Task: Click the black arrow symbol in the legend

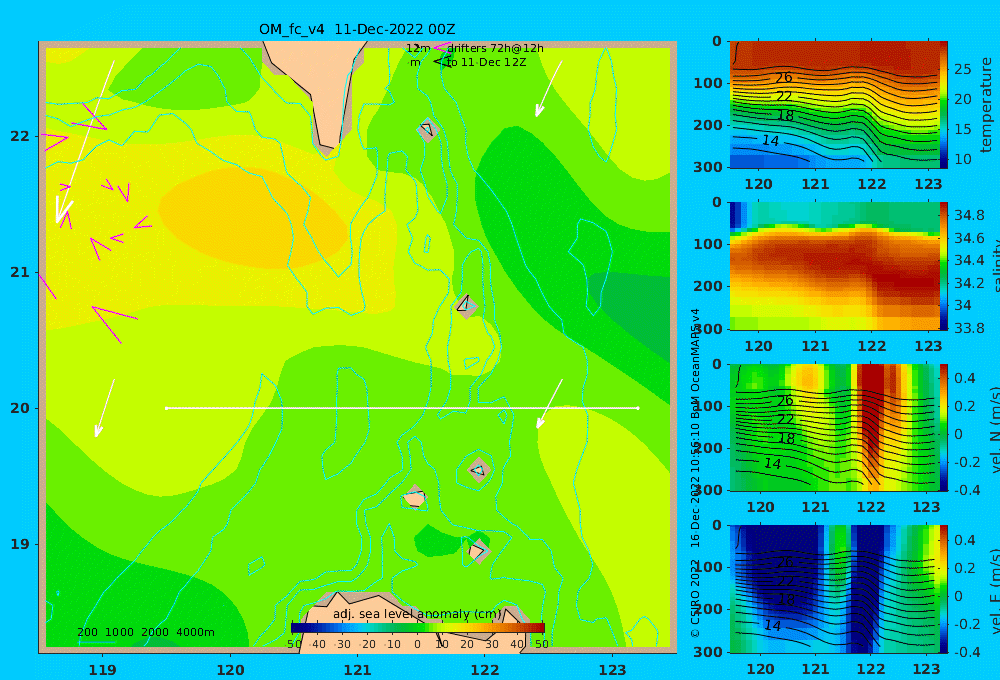Action: 441,62
